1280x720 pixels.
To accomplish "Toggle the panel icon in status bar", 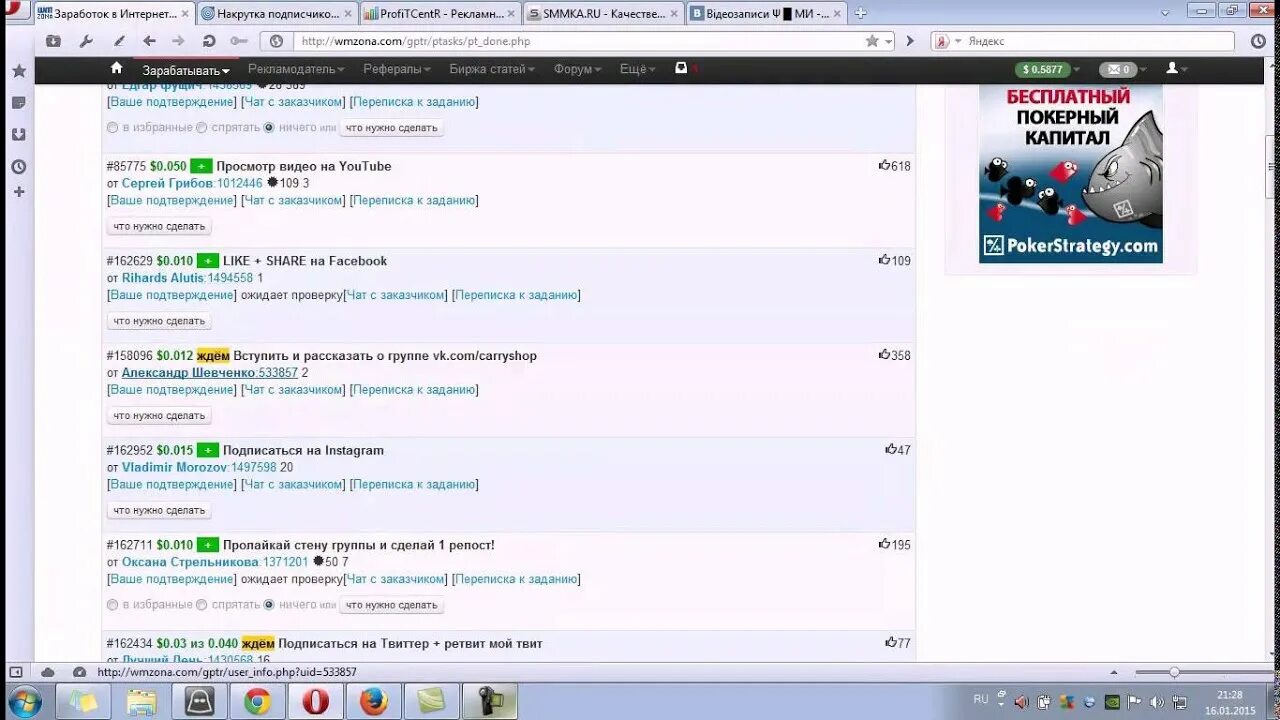I will (x=16, y=672).
